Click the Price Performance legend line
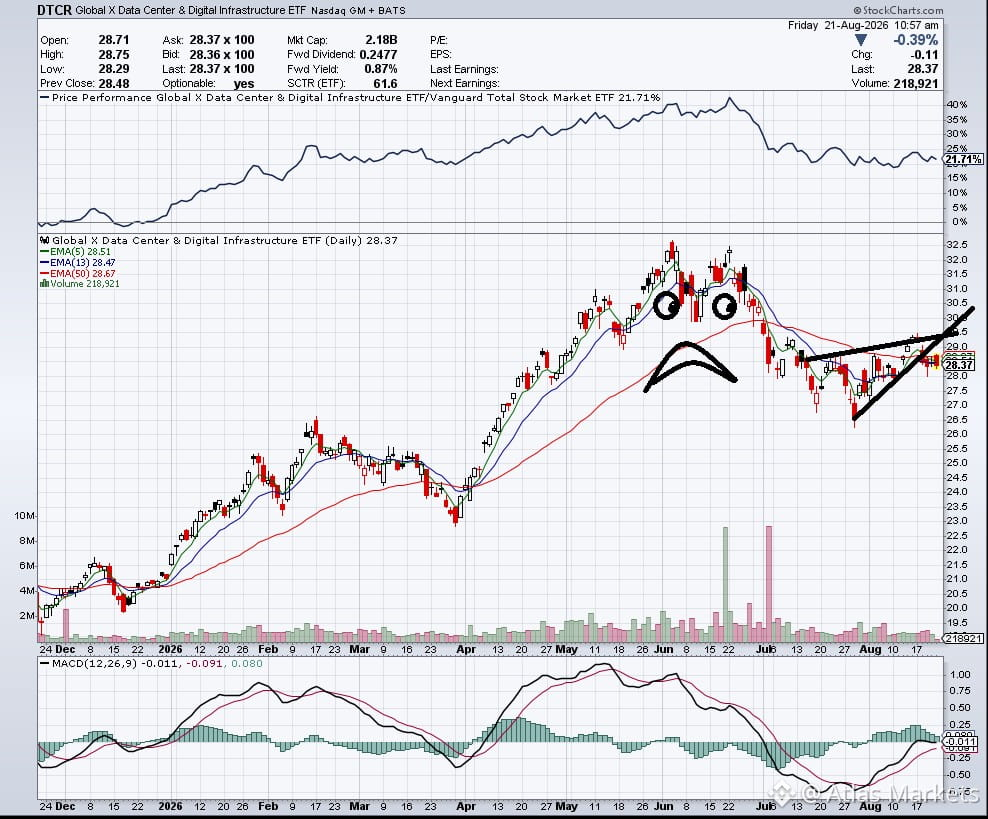The width and height of the screenshot is (988, 819). click(x=350, y=98)
